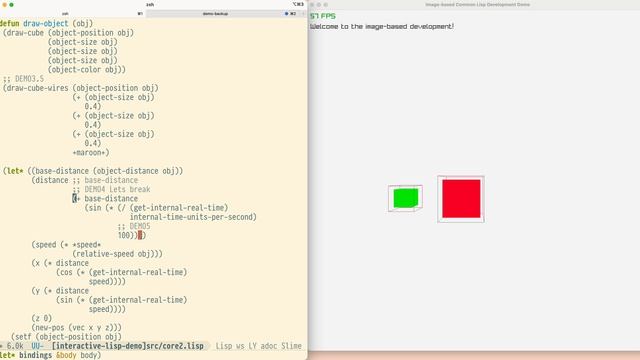
Task: Click the '(y (* distance' line
Action: 60,291
